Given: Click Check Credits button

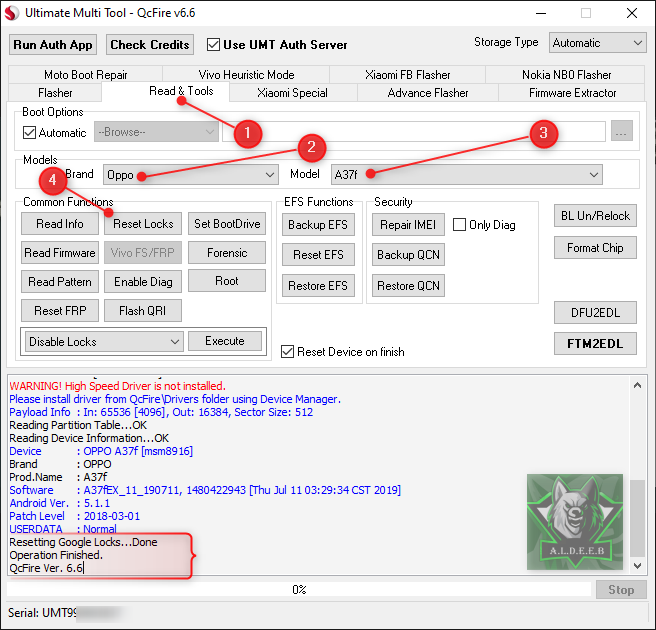Looking at the screenshot, I should (x=150, y=45).
